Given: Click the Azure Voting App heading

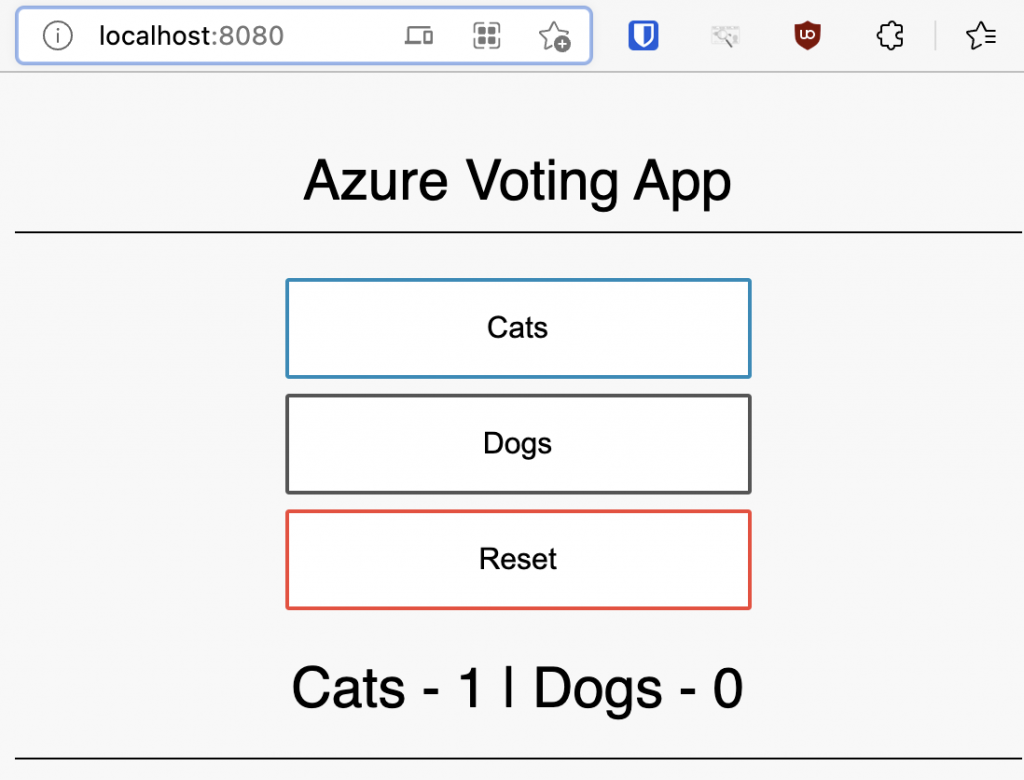Looking at the screenshot, I should point(517,181).
